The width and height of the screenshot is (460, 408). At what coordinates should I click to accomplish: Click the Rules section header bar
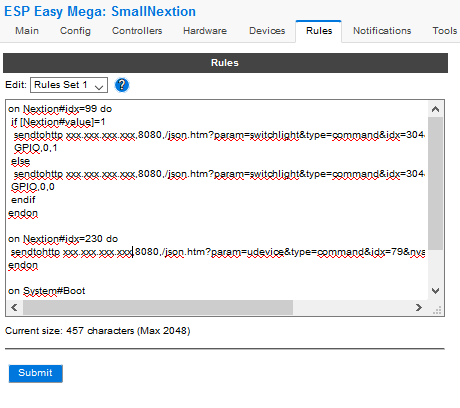pyautogui.click(x=225, y=63)
